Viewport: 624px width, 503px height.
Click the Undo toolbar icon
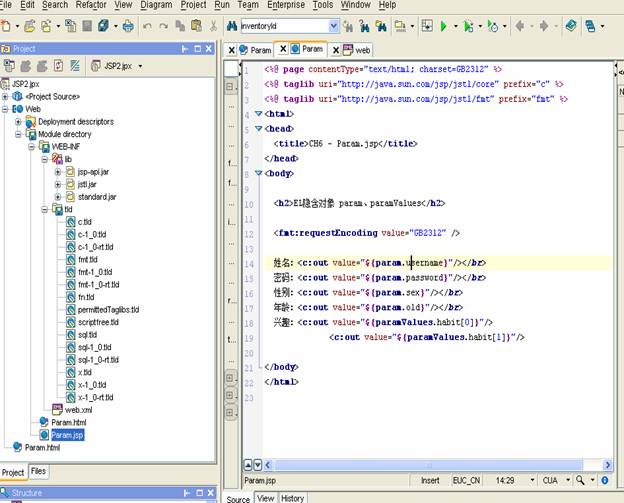[x=147, y=27]
